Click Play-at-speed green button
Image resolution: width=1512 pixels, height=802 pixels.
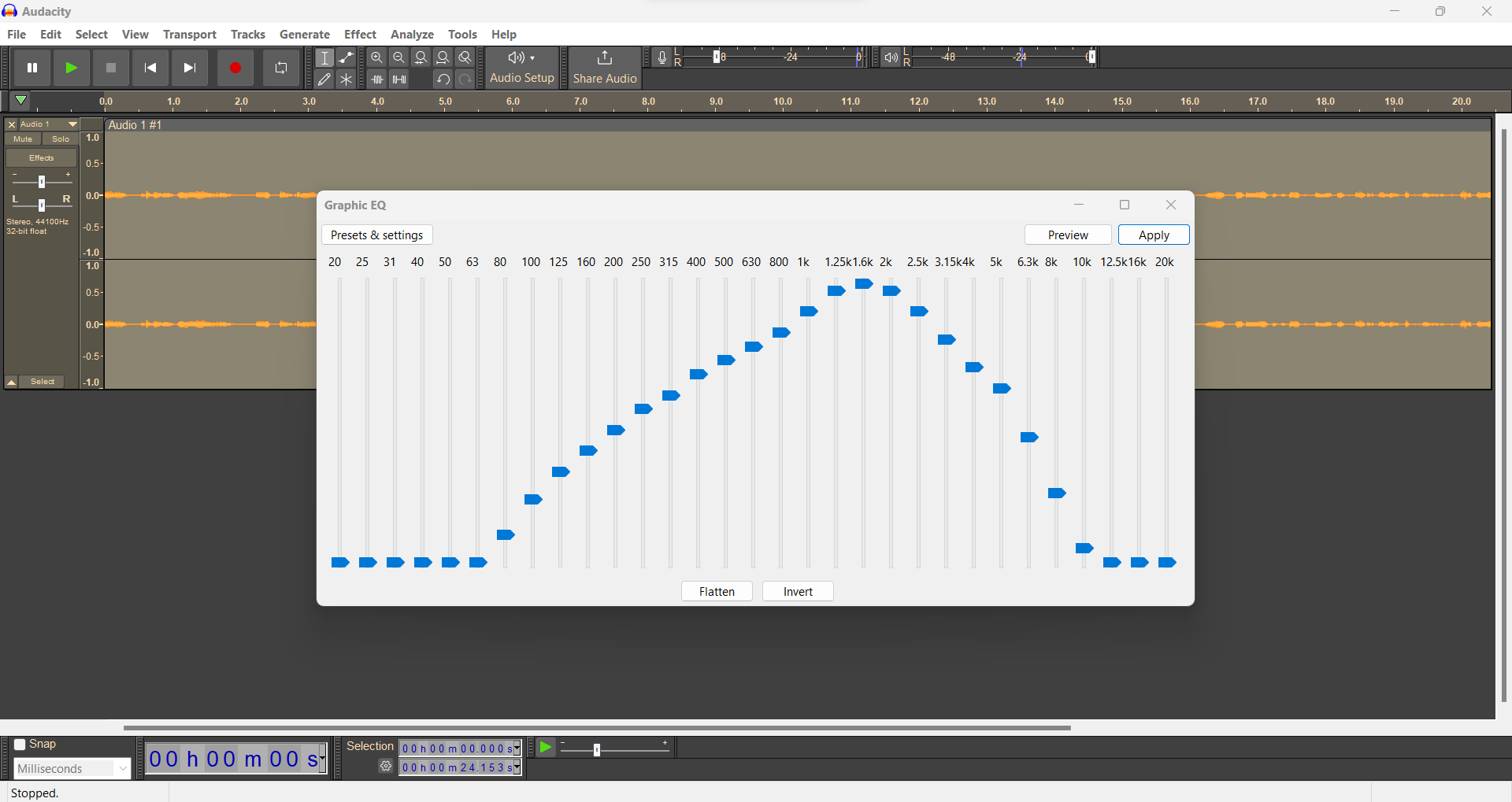point(546,747)
